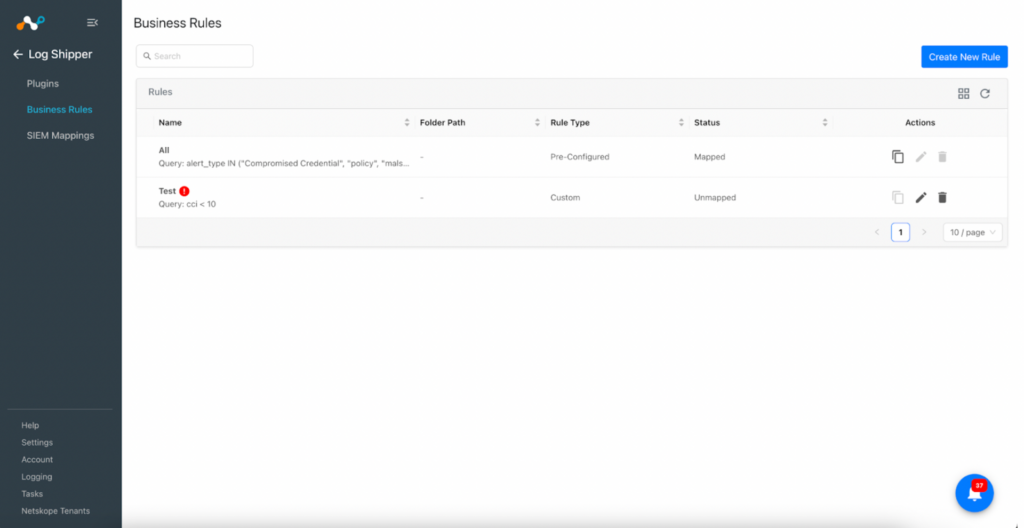
Task: Select page 1 in the pagination
Action: (901, 232)
